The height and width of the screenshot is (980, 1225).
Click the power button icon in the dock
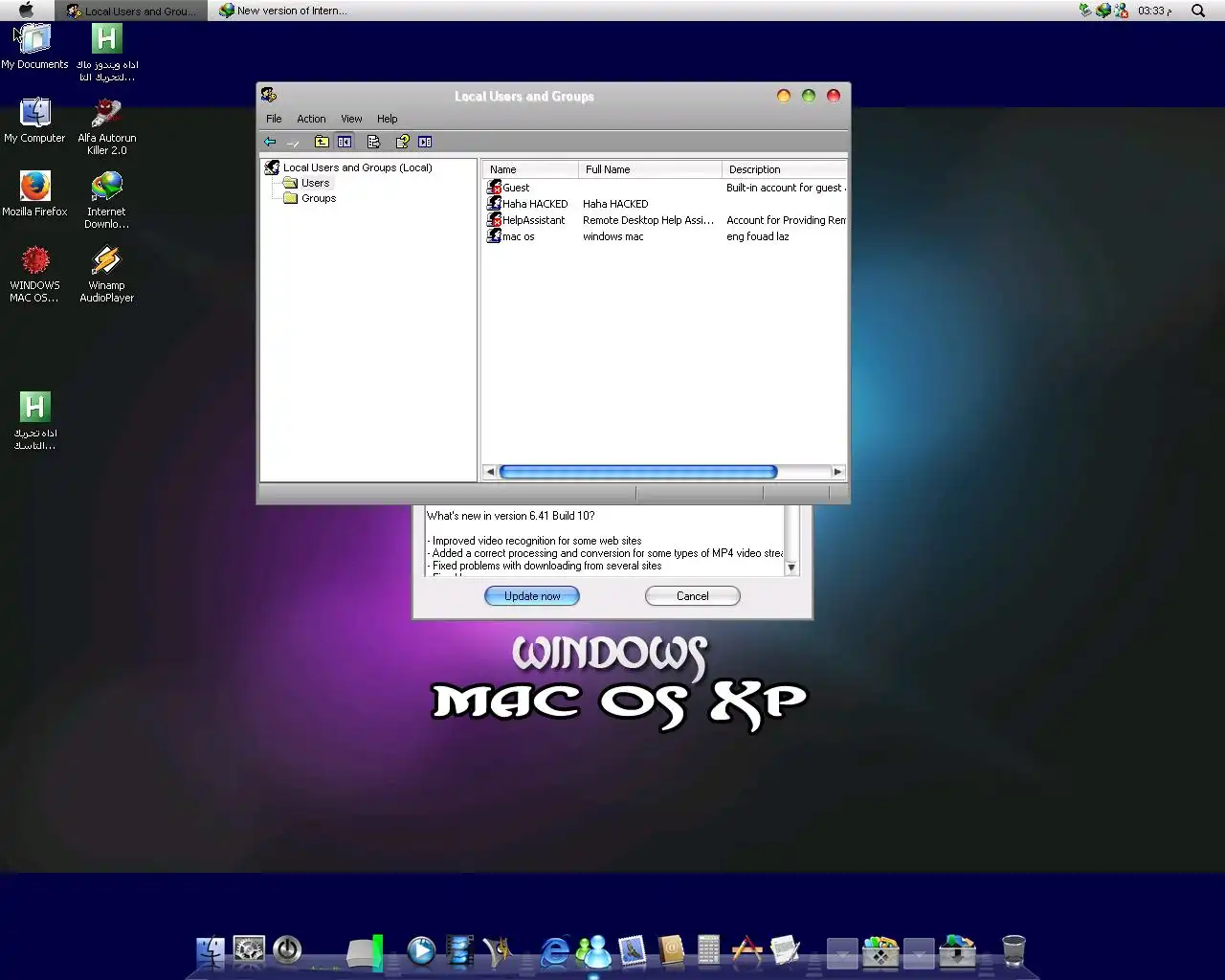(287, 950)
